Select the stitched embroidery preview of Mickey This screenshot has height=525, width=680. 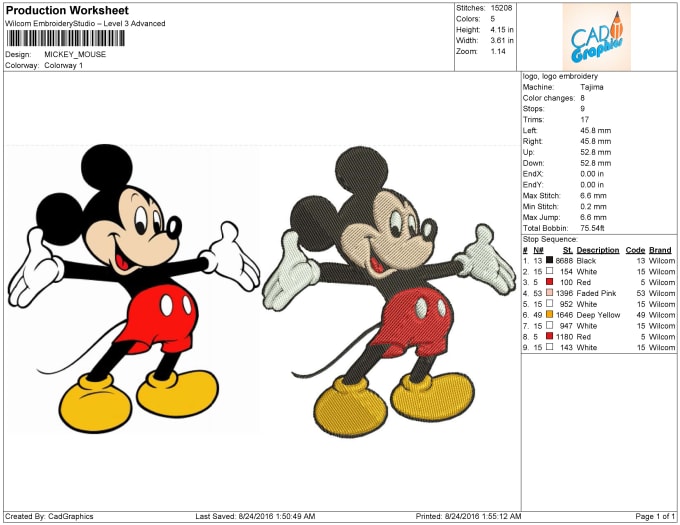coord(389,291)
